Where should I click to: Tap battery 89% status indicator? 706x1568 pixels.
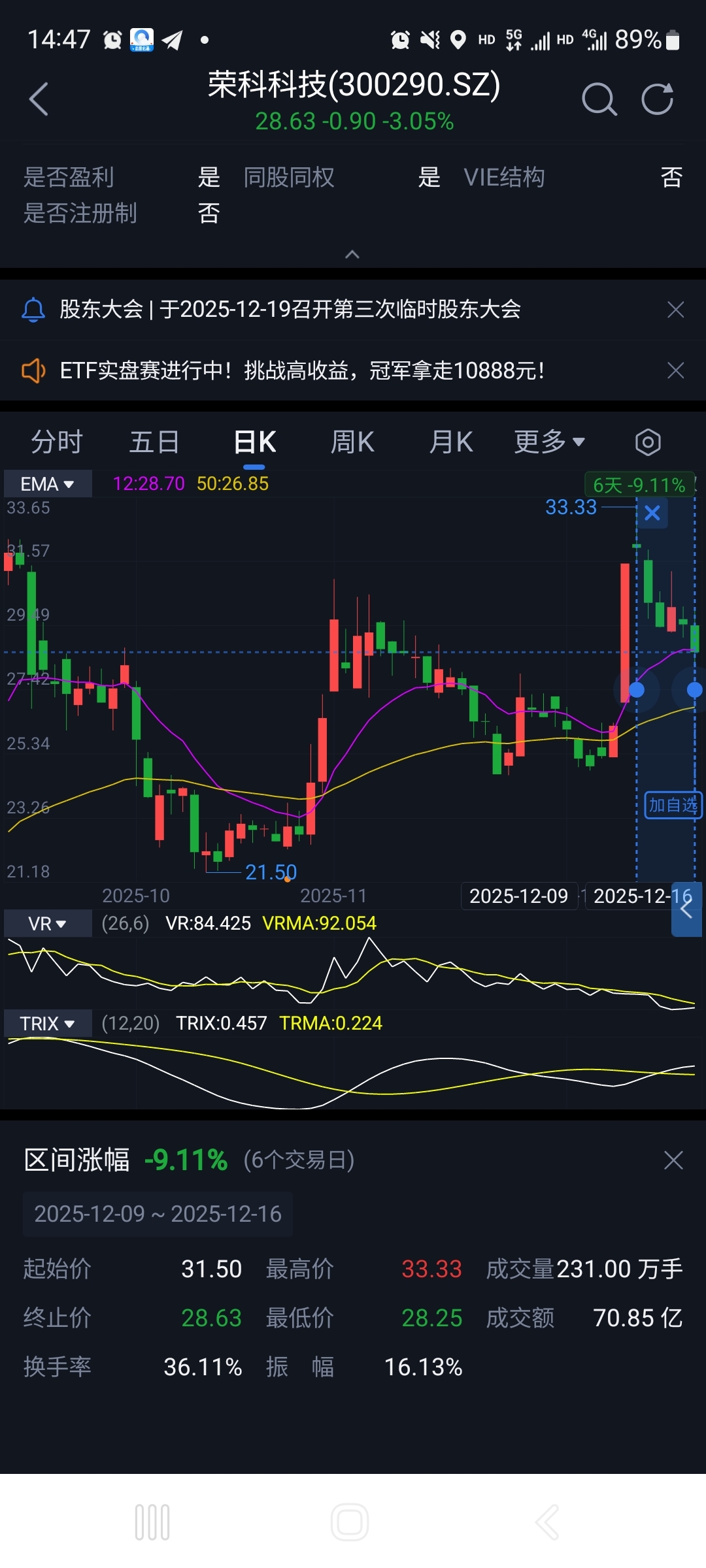(647, 40)
